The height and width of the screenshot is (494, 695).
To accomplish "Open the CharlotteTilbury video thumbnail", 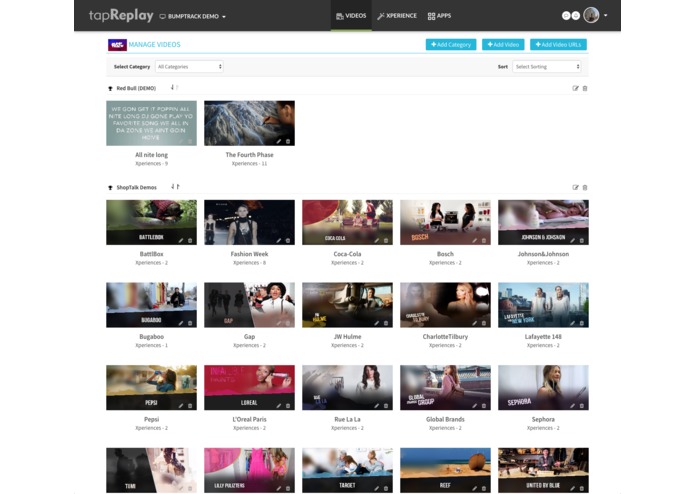I will (x=445, y=305).
